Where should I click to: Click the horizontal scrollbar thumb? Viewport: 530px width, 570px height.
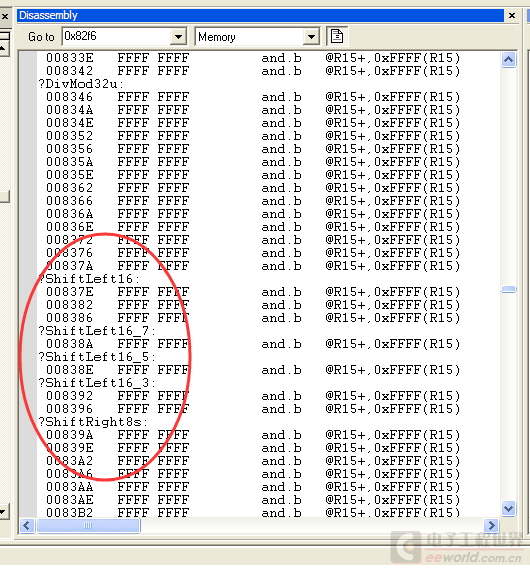tap(88, 526)
